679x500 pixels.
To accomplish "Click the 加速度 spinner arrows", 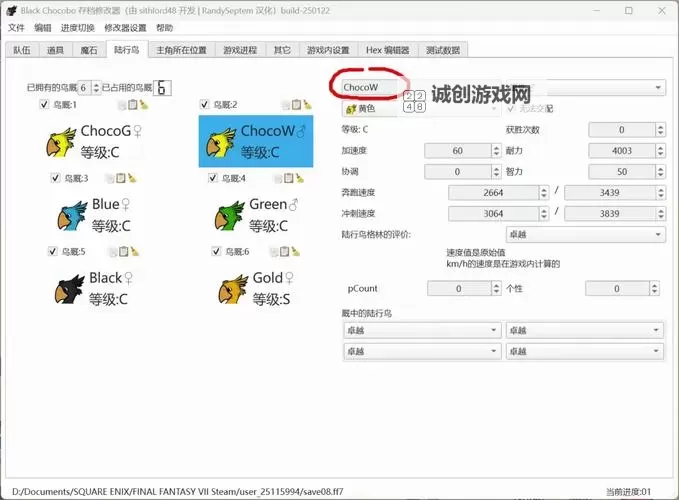I will 496,151.
